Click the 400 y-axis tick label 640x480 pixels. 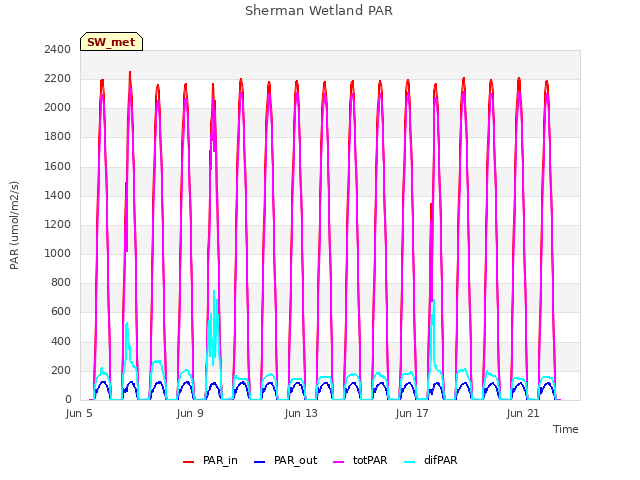(x=61, y=341)
